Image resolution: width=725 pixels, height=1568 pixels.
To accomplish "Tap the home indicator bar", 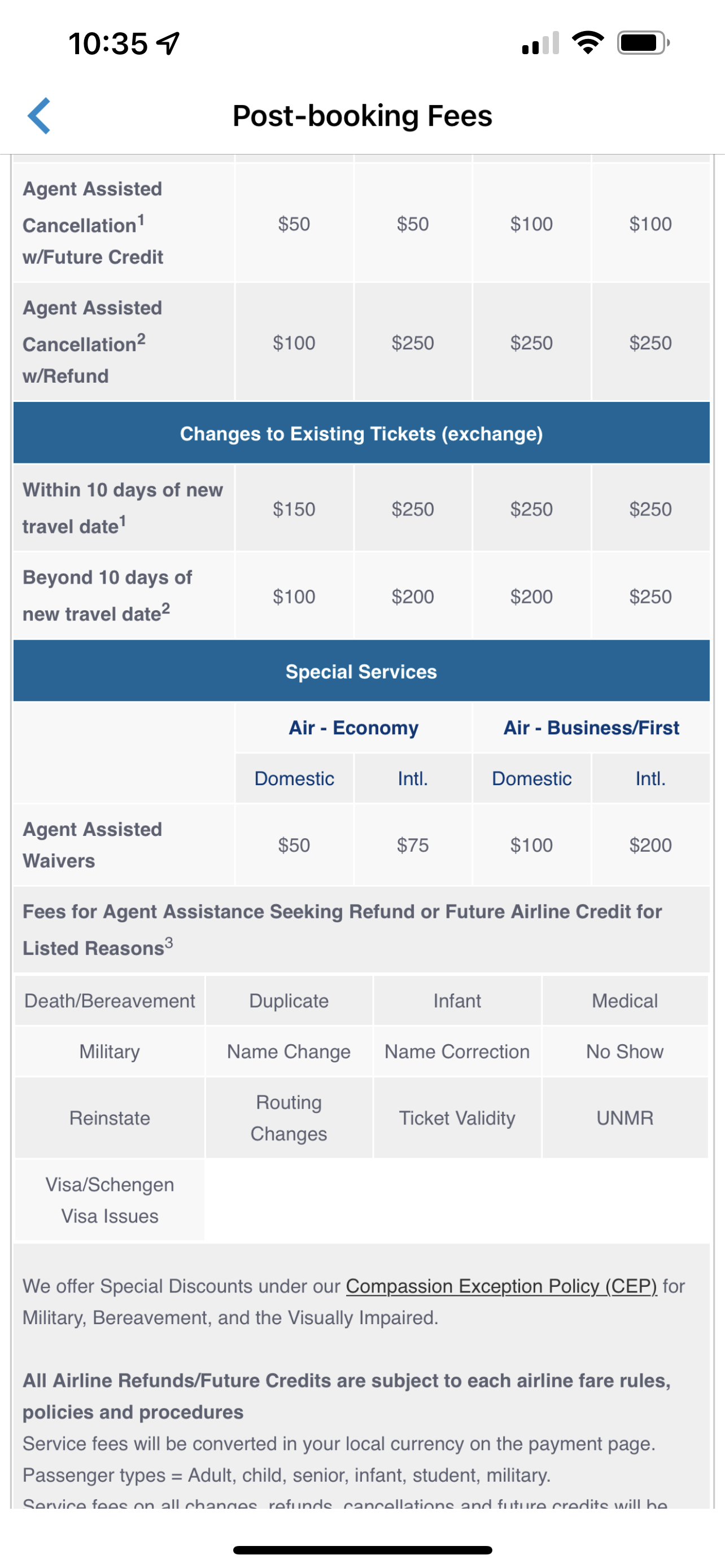I will pos(362,1550).
